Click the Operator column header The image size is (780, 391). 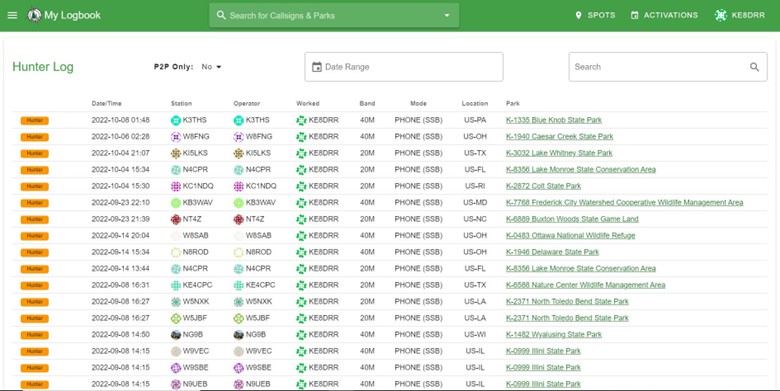247,103
